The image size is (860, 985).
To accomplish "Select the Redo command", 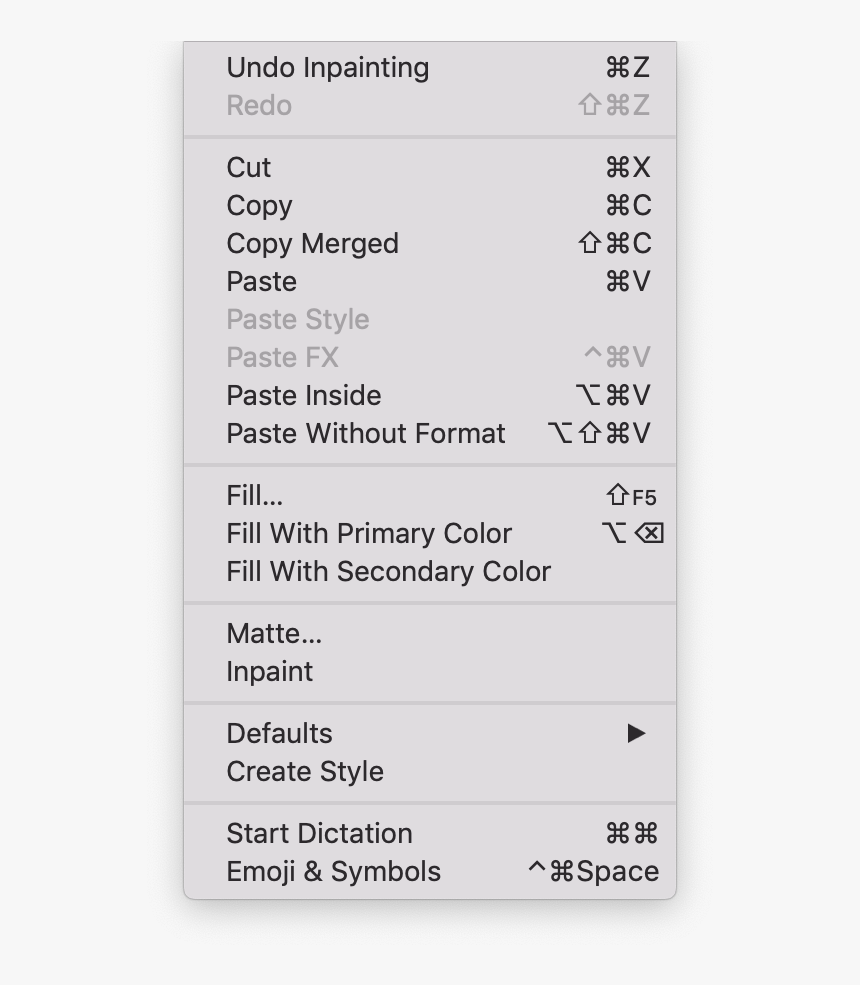I will click(x=259, y=106).
